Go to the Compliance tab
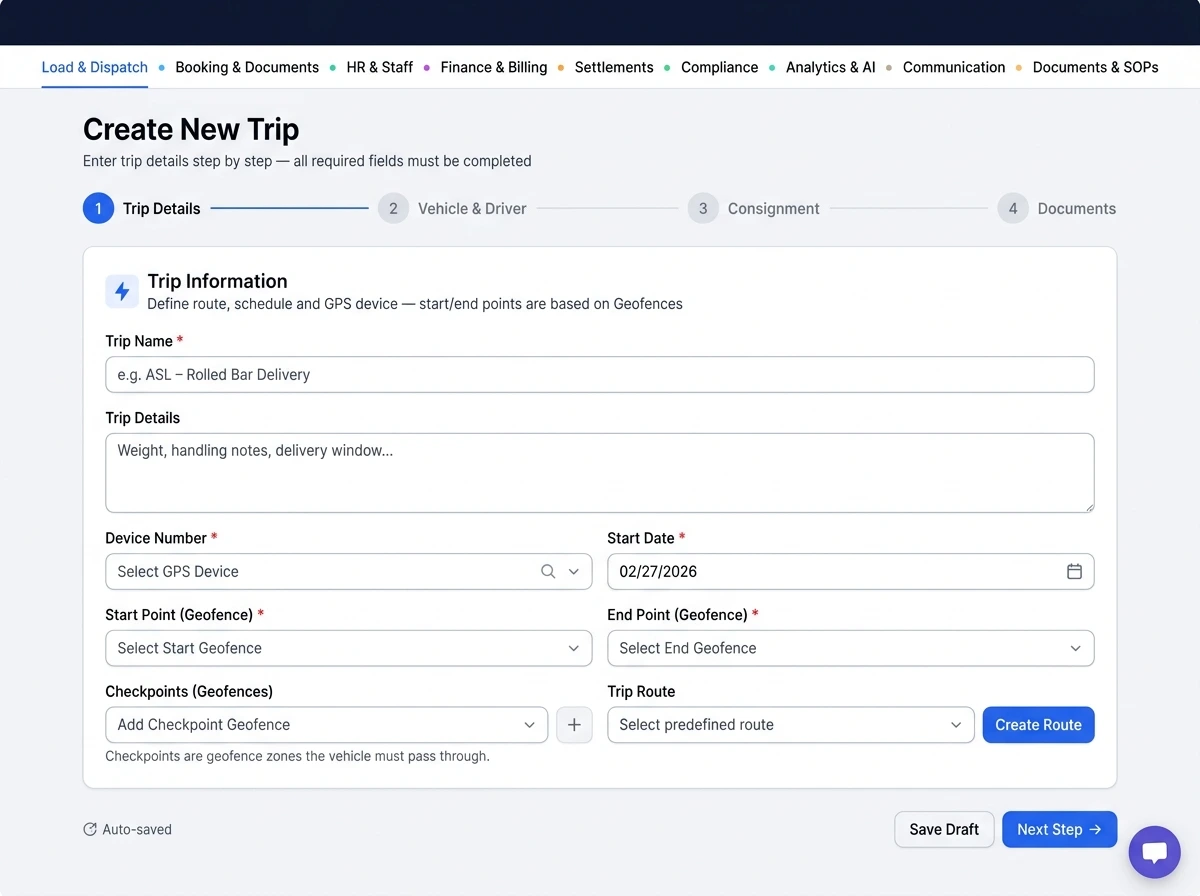 720,67
